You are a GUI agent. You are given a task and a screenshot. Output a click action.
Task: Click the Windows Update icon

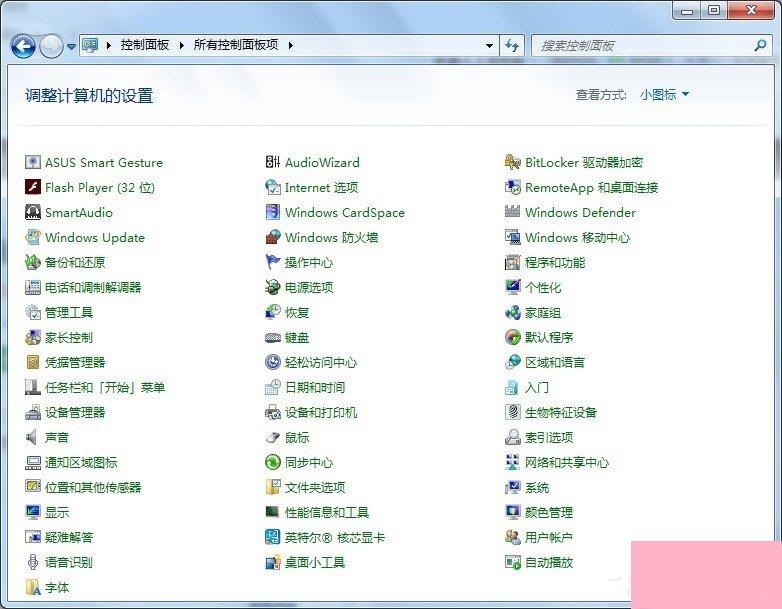32,237
